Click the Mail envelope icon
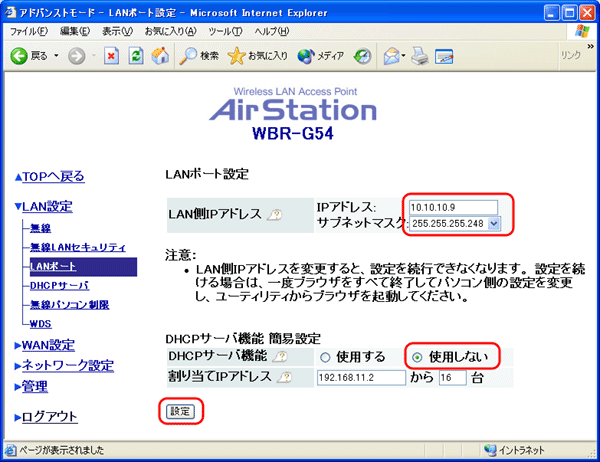The image size is (600, 462). [x=391, y=56]
